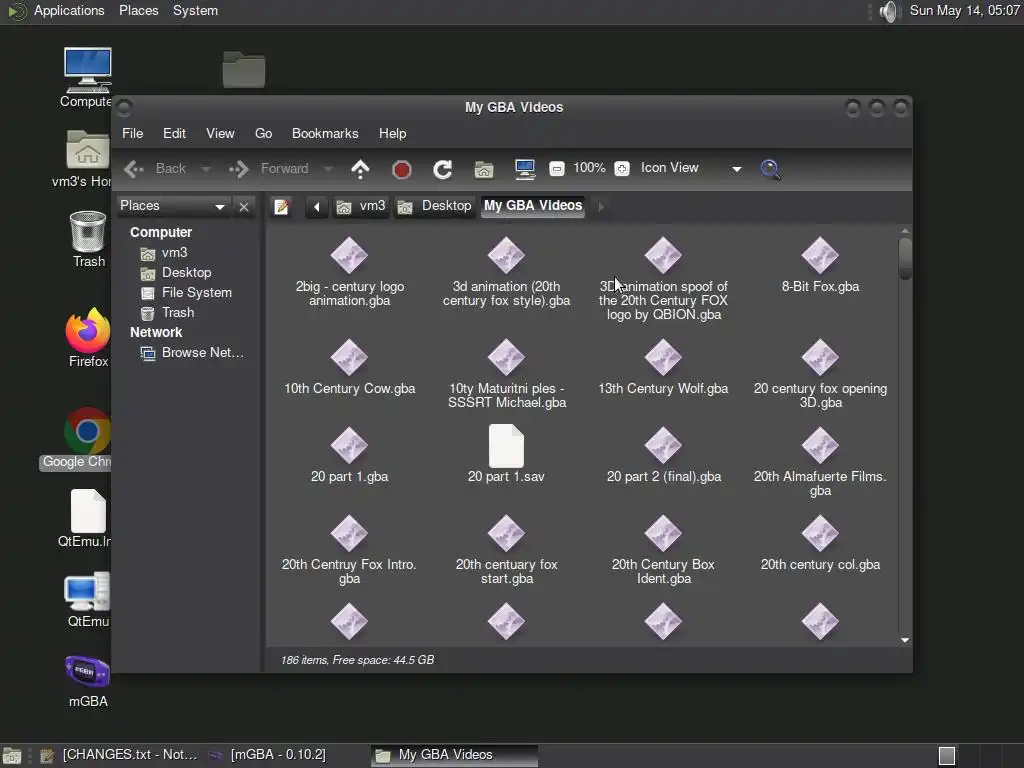Image resolution: width=1024 pixels, height=768 pixels.
Task: Zoom in with plus icon
Action: 622,169
